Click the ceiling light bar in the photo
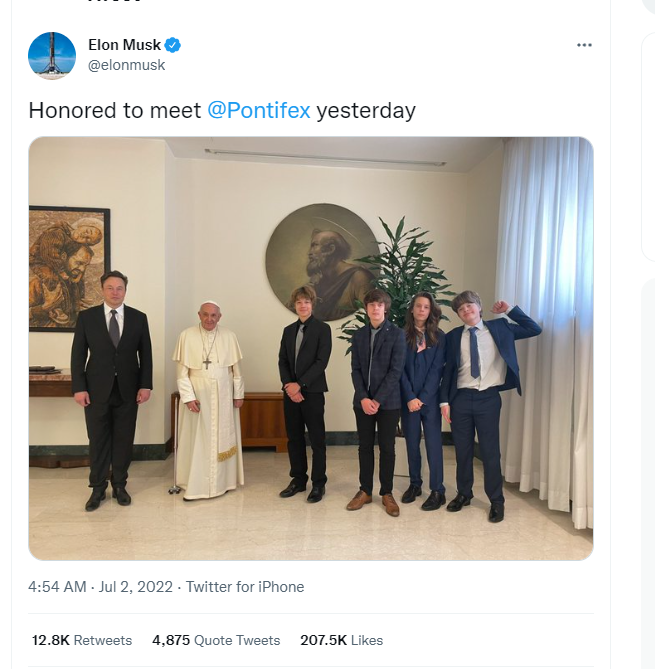 click(x=324, y=157)
